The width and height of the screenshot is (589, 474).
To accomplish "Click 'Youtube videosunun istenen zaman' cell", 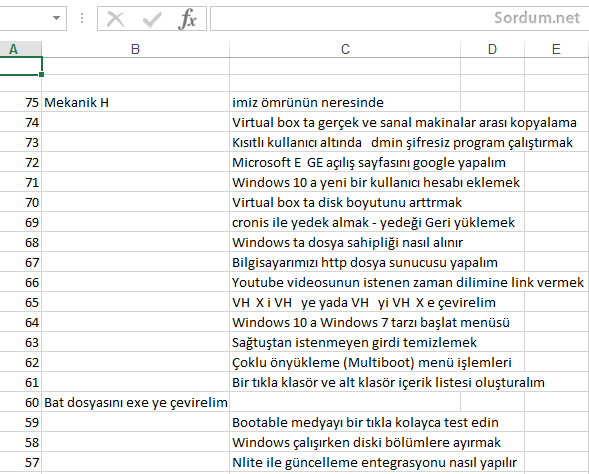I will pyautogui.click(x=345, y=282).
